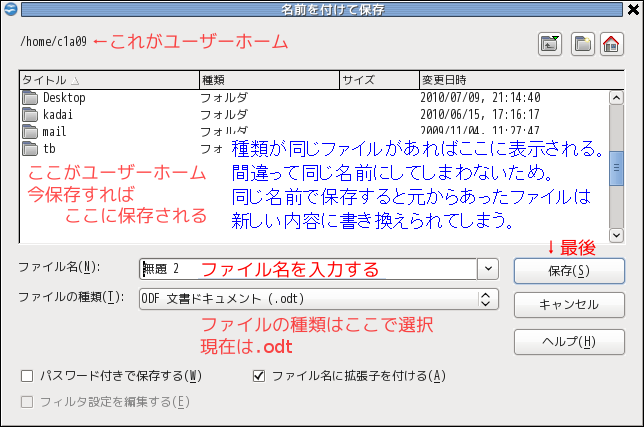Click フォルダ type cell in Desktop row
This screenshot has width=644, height=427.
point(224,98)
